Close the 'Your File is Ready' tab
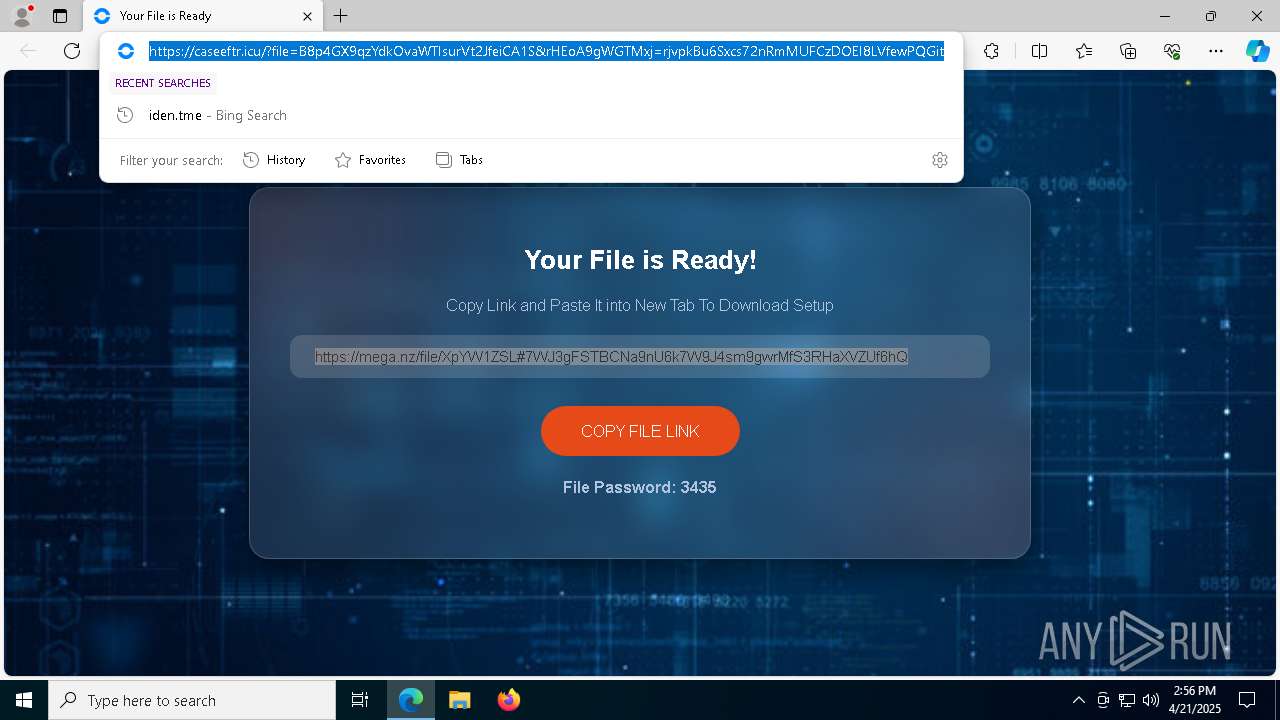 pyautogui.click(x=307, y=16)
